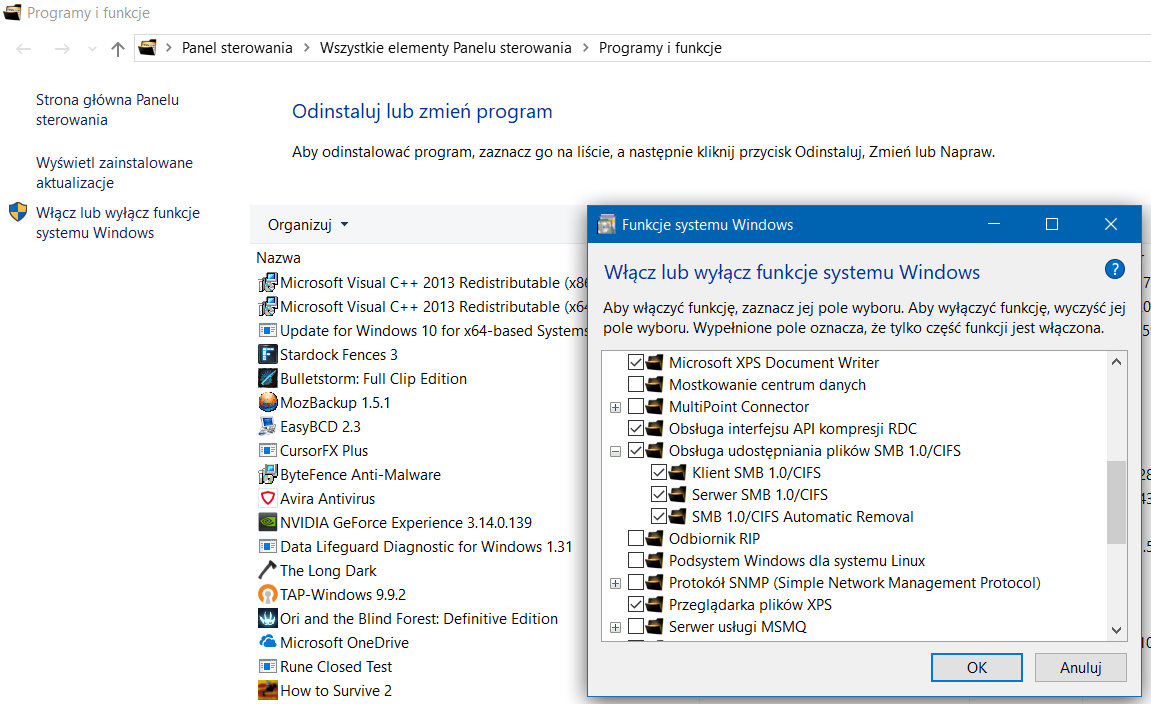Select the Data Lifeguard Diagnostic icon
Image resolution: width=1151 pixels, height=704 pixels.
(x=268, y=546)
